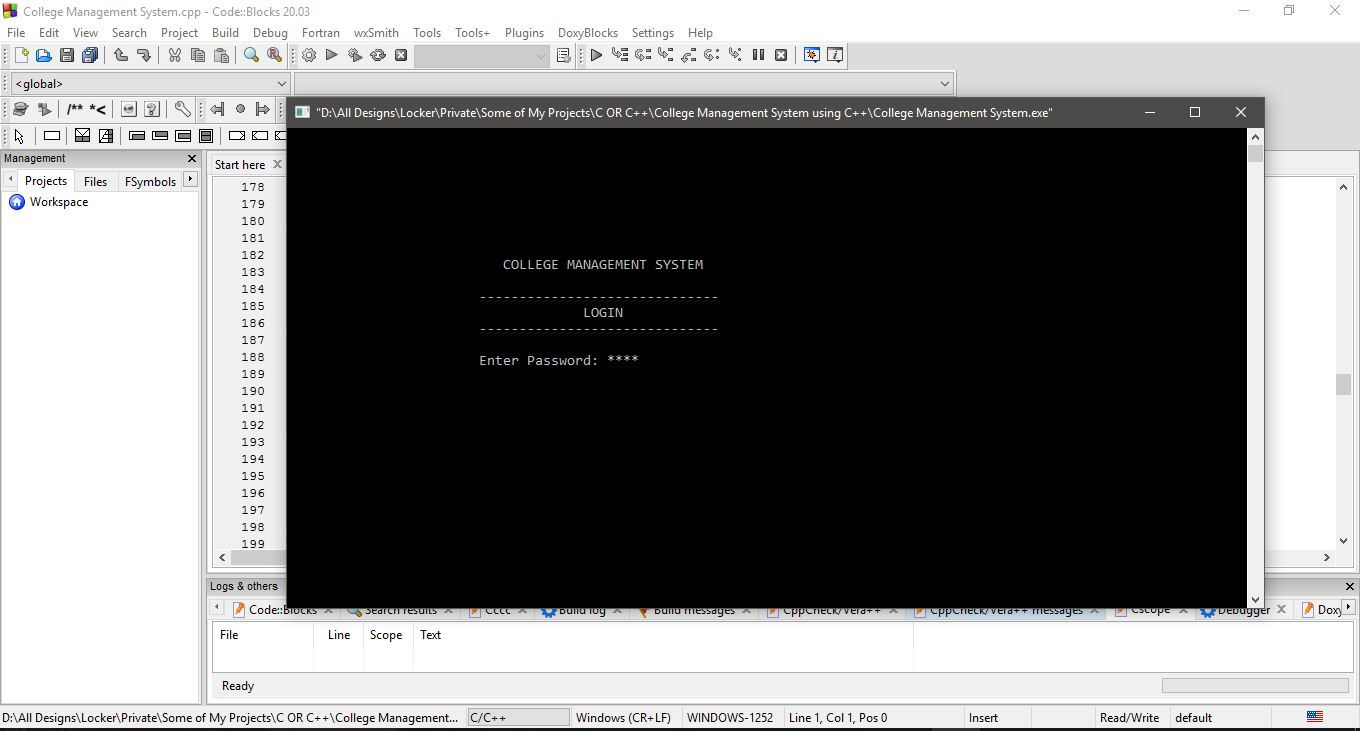Viewport: 1360px width, 731px height.
Task: Jump forward in browse tracker
Action: 263,109
